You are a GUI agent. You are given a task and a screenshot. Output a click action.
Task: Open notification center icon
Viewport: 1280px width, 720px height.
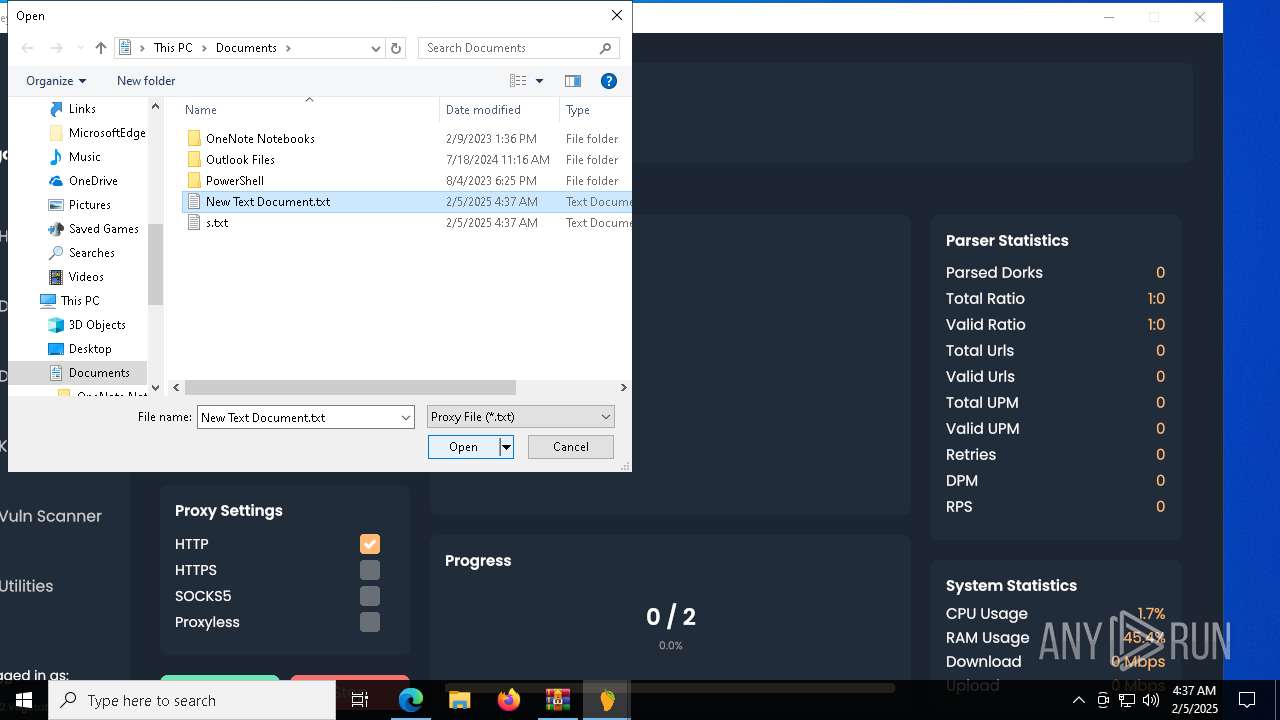[1247, 700]
